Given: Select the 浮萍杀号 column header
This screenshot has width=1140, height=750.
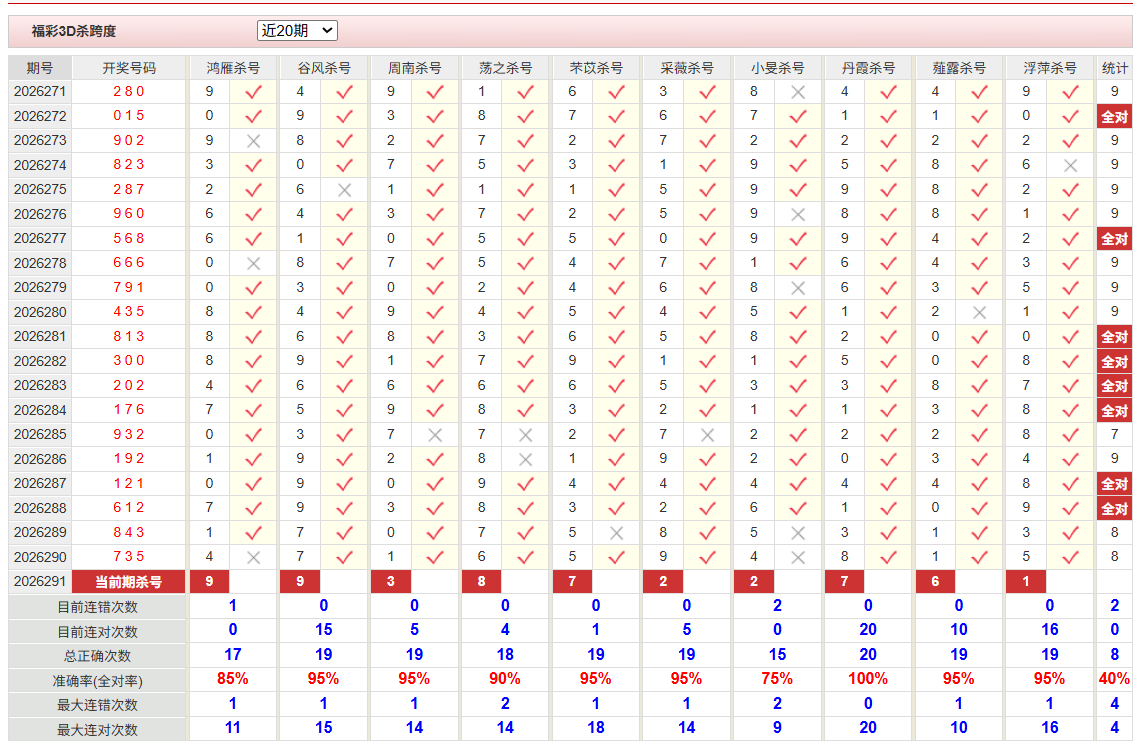Looking at the screenshot, I should [x=1049, y=68].
